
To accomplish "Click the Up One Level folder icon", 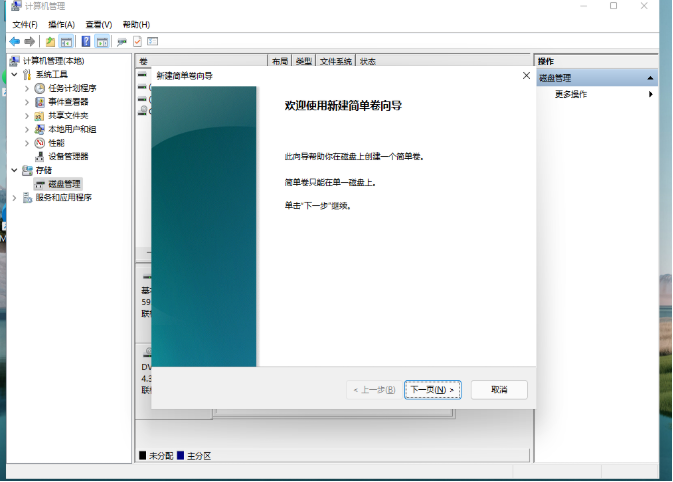I will click(x=50, y=42).
